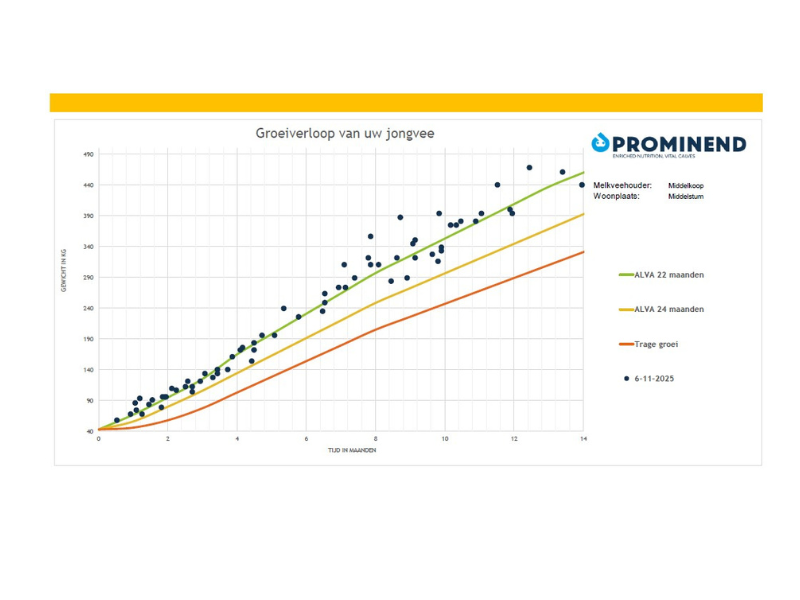
Task: Click the Melkveehouder field label
Action: pyautogui.click(x=622, y=185)
